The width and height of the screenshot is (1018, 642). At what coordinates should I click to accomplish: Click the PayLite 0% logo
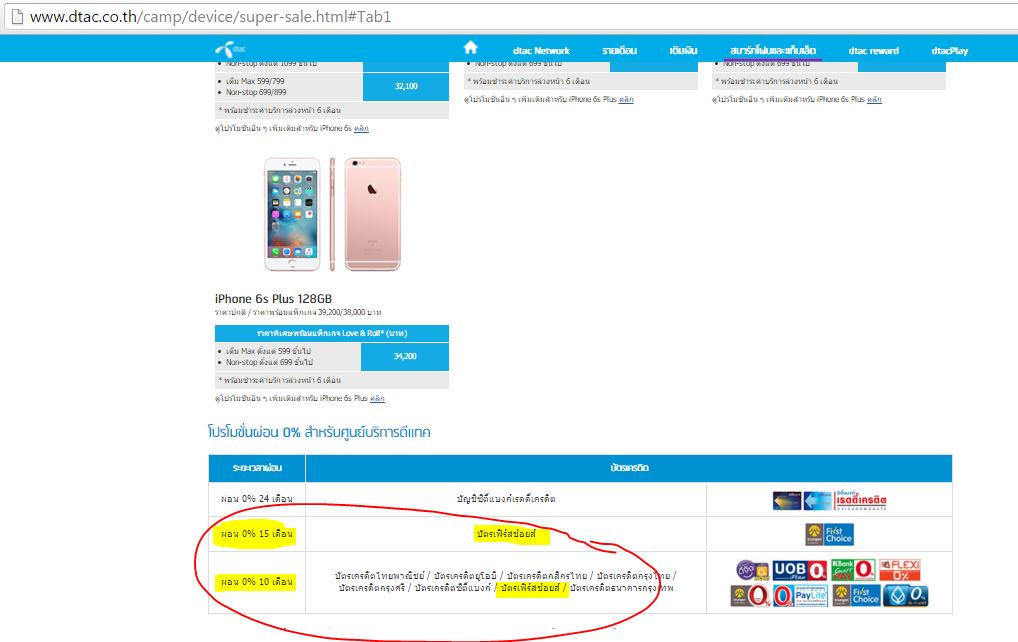pos(800,595)
